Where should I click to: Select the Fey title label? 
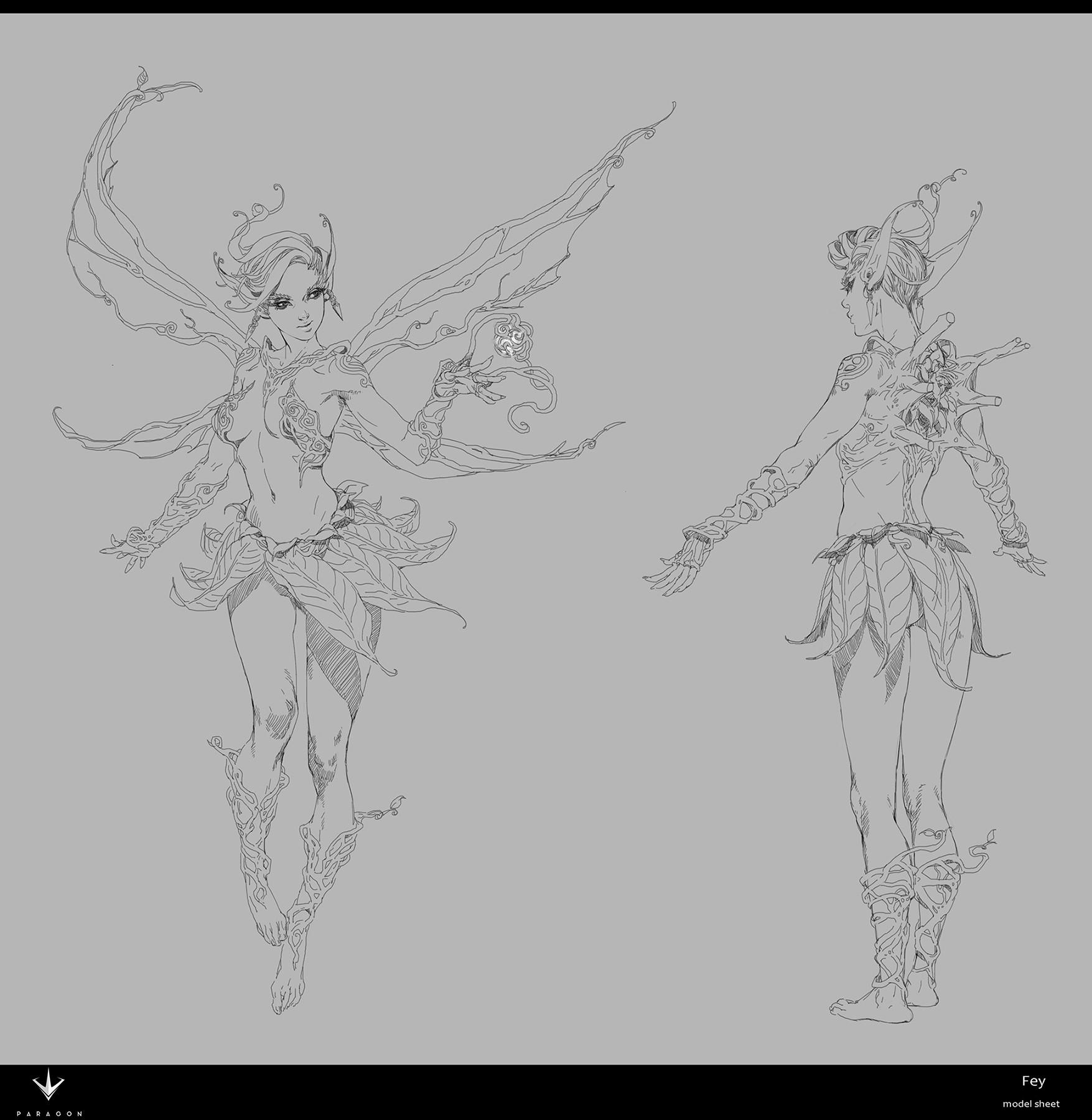pos(1033,1081)
